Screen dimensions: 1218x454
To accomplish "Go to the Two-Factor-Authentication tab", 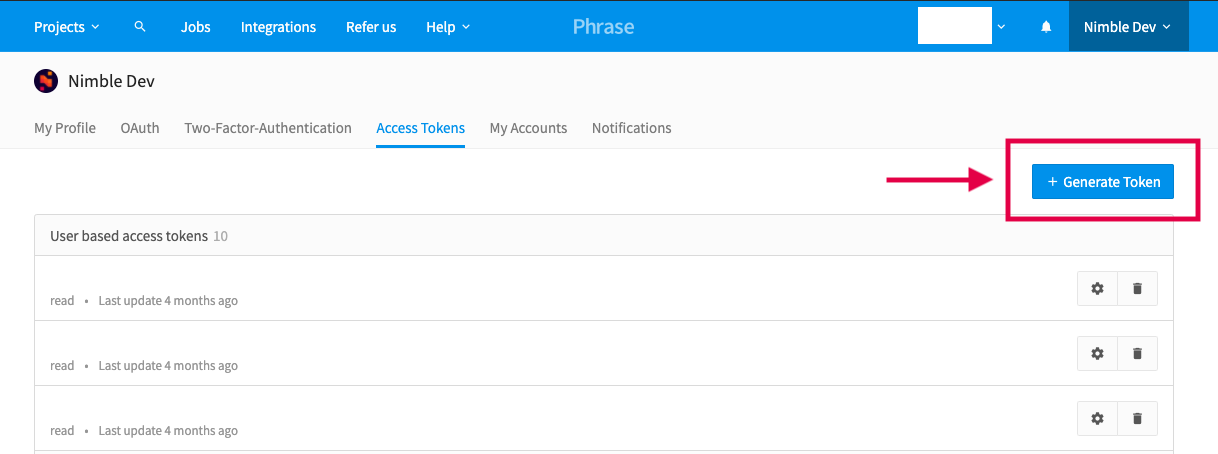I will pyautogui.click(x=268, y=128).
